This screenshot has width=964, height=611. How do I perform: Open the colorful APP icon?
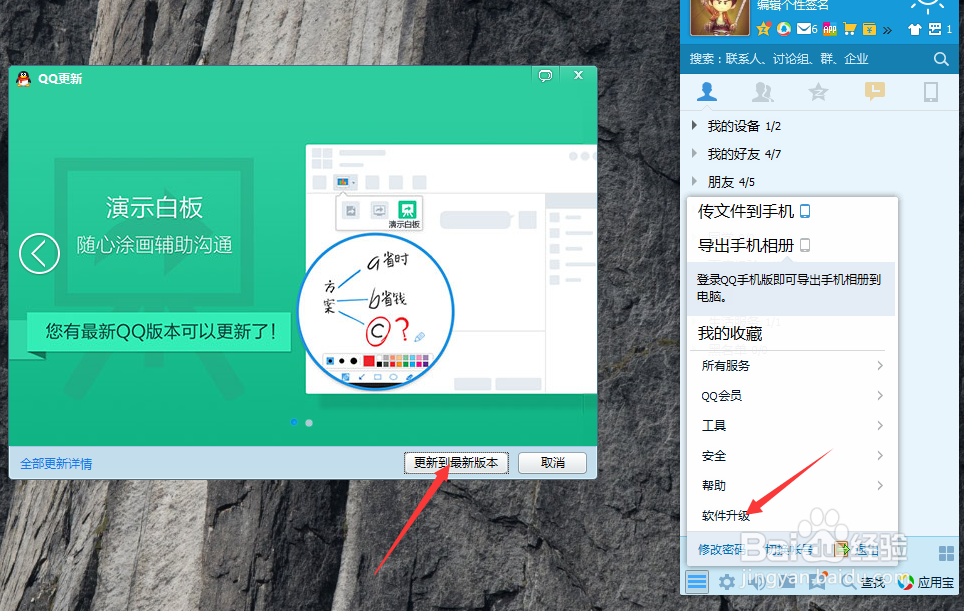coord(830,28)
